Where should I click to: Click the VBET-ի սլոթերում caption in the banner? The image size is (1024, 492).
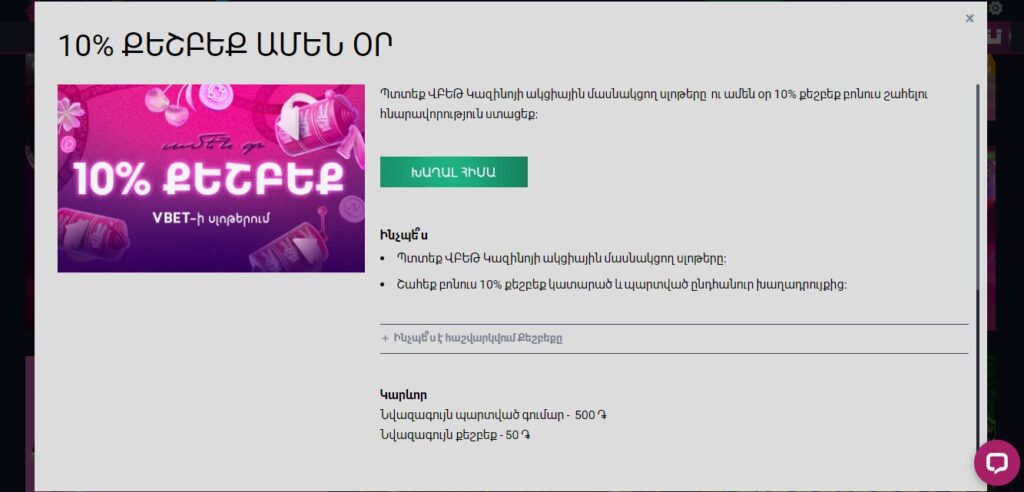pyautogui.click(x=211, y=218)
